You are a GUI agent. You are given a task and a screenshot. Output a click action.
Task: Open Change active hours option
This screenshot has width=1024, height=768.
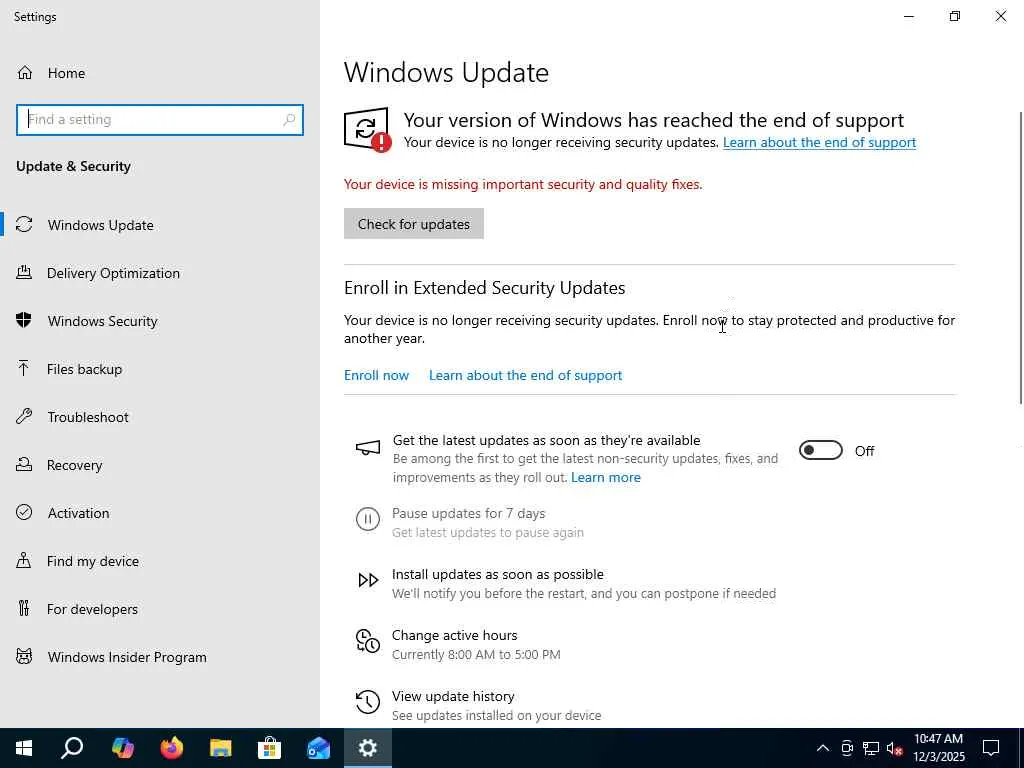coord(455,635)
